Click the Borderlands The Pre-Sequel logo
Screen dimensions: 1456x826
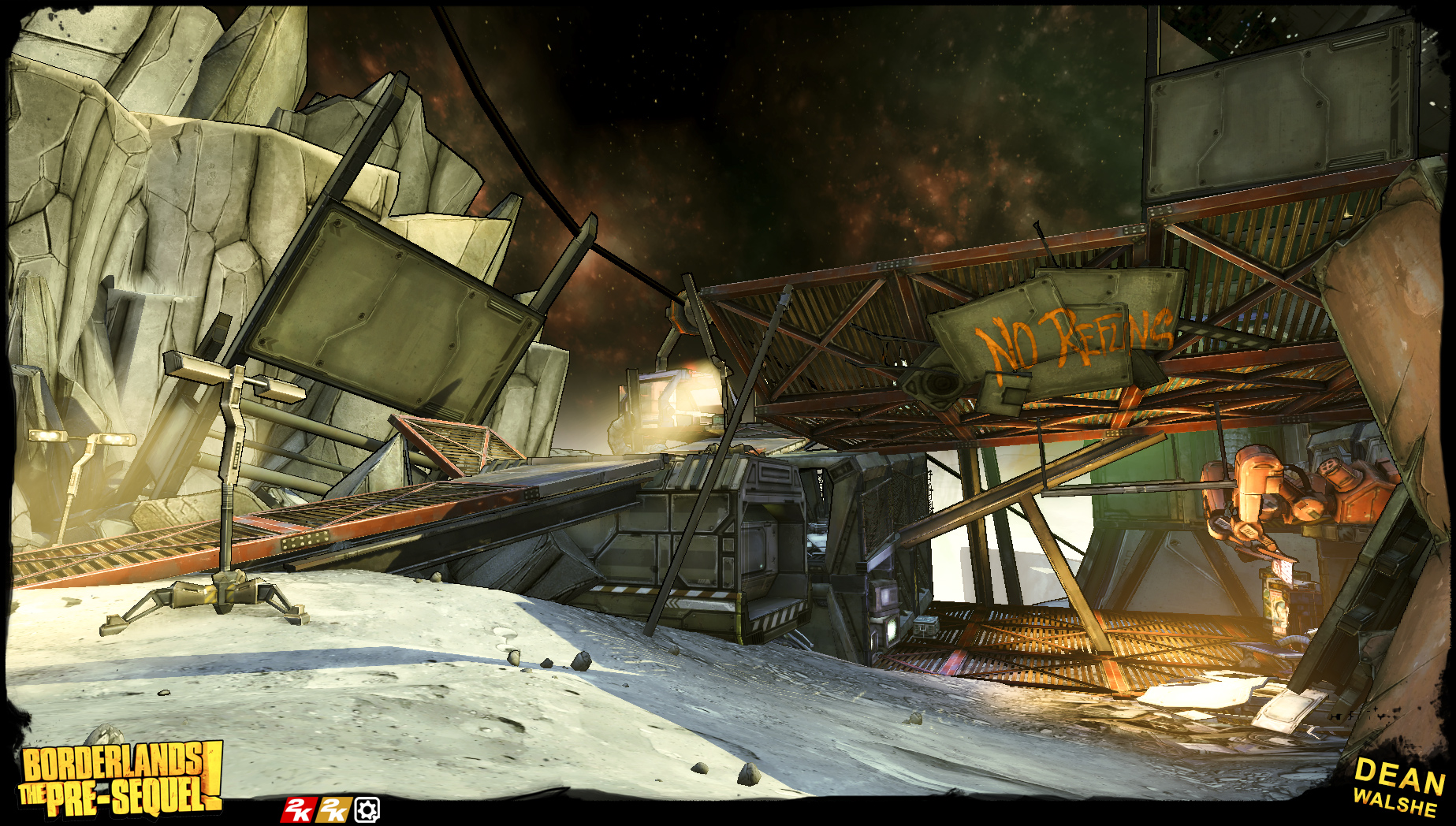pos(121,779)
